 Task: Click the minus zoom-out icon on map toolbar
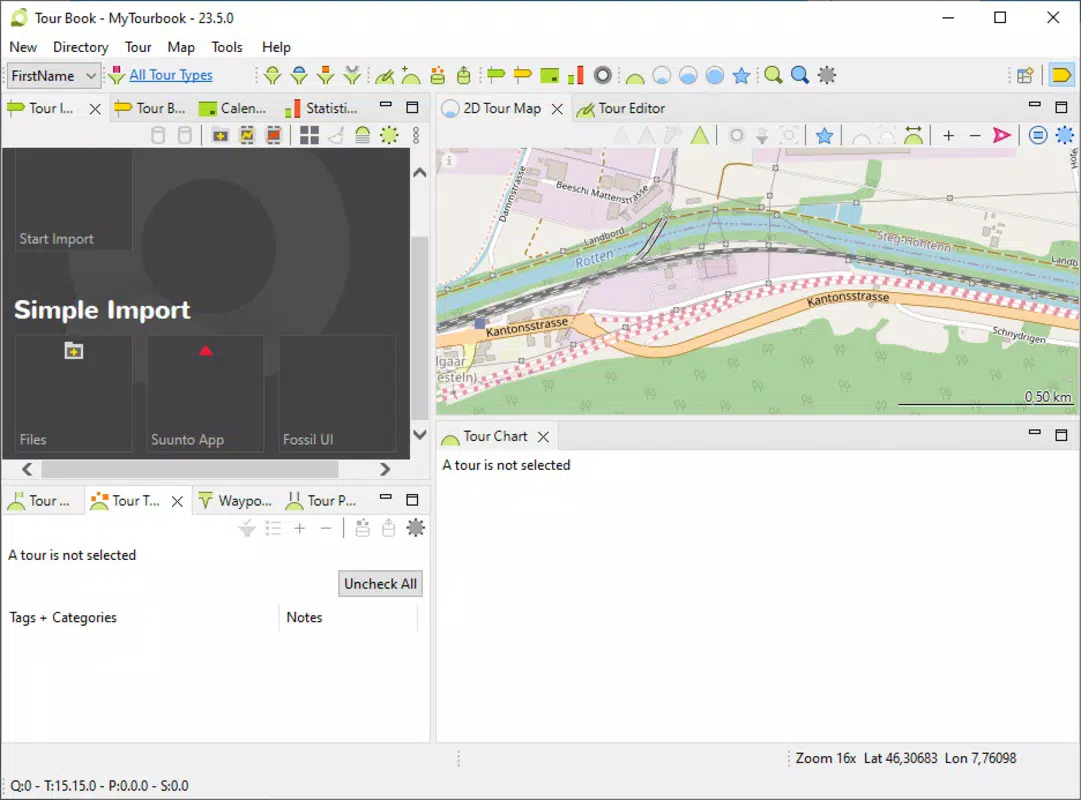975,136
